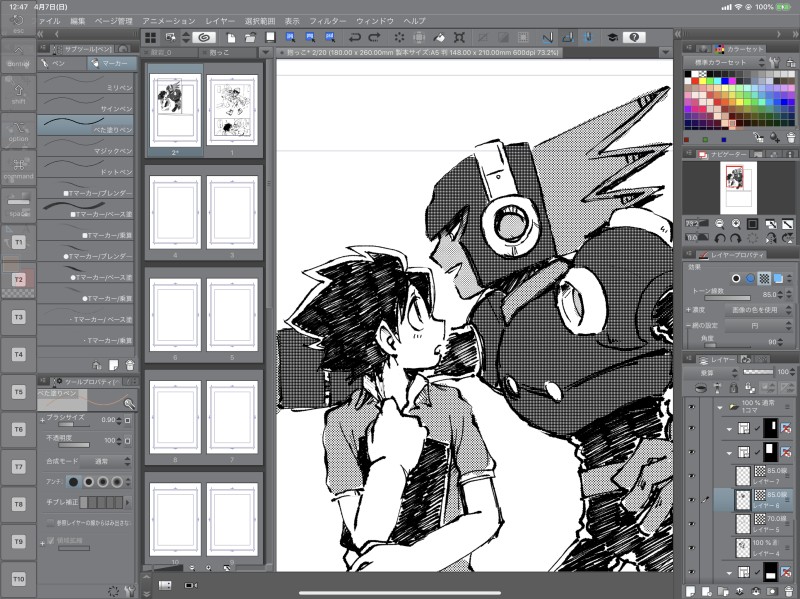Collapse the 1コマ folder in the layer list
Image resolution: width=800 pixels, height=599 pixels.
pyautogui.click(x=719, y=407)
